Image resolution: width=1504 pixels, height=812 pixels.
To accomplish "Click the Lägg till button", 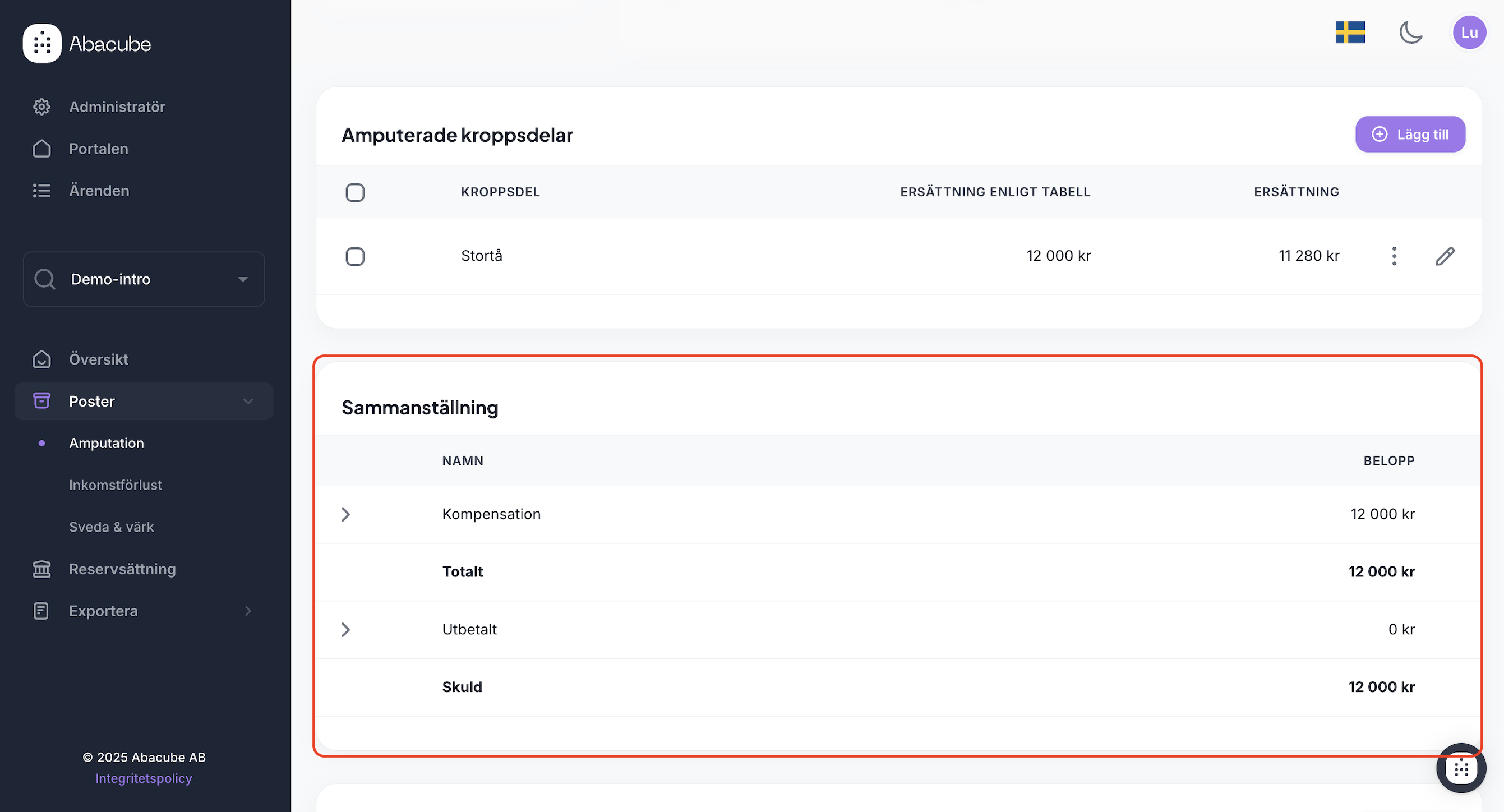I will (x=1410, y=134).
